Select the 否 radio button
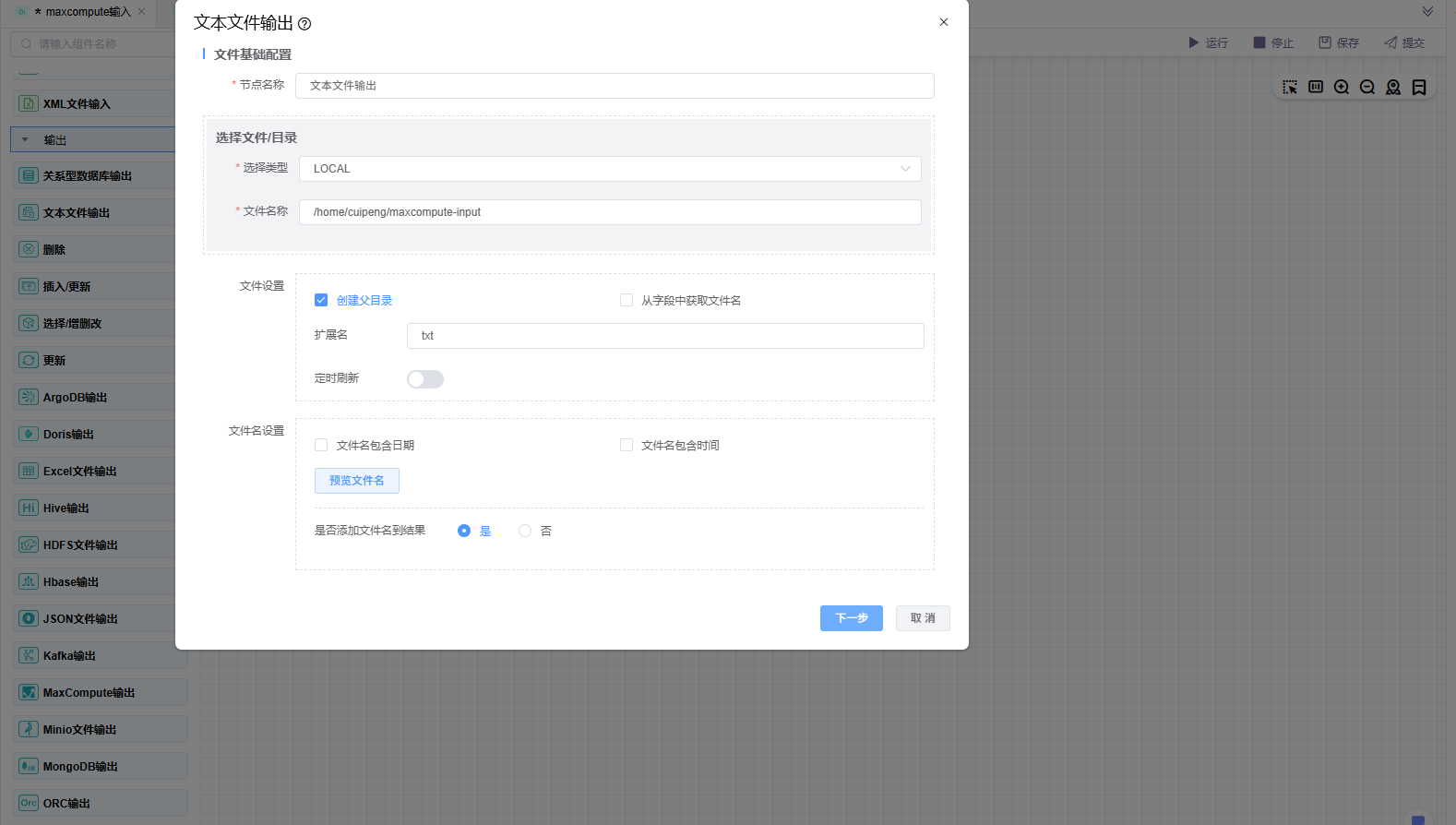The width and height of the screenshot is (1456, 825). tap(525, 531)
